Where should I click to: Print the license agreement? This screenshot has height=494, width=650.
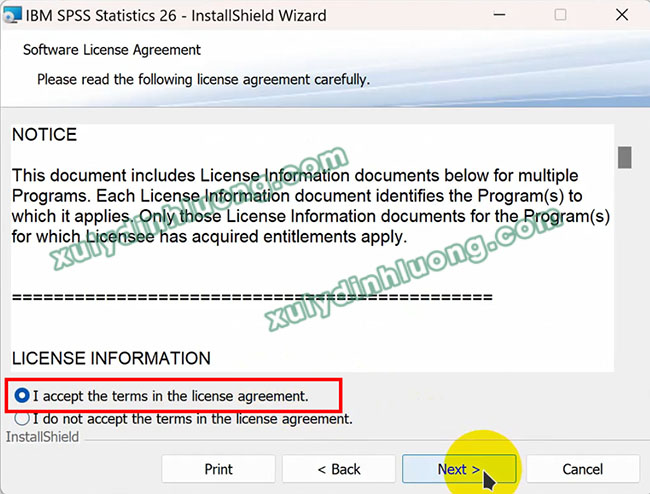coord(218,469)
